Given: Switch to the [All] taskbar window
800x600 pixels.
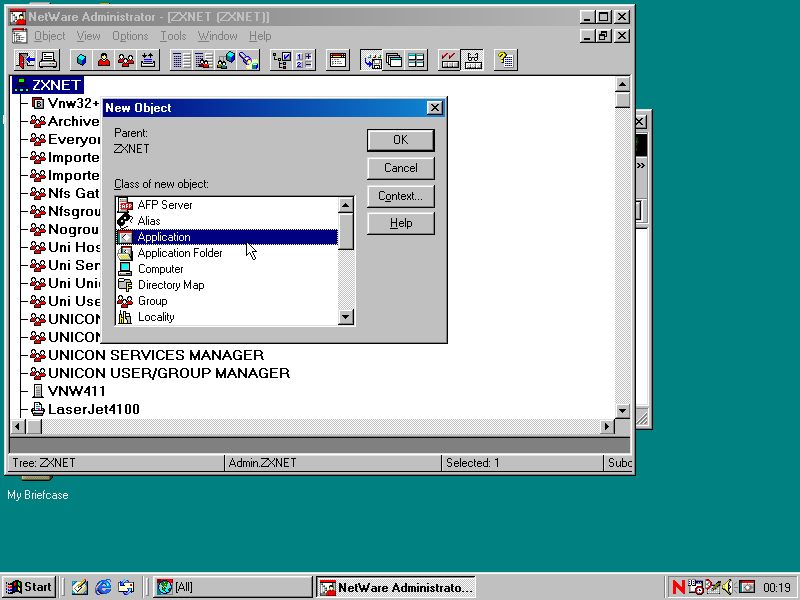Looking at the screenshot, I should click(x=233, y=587).
